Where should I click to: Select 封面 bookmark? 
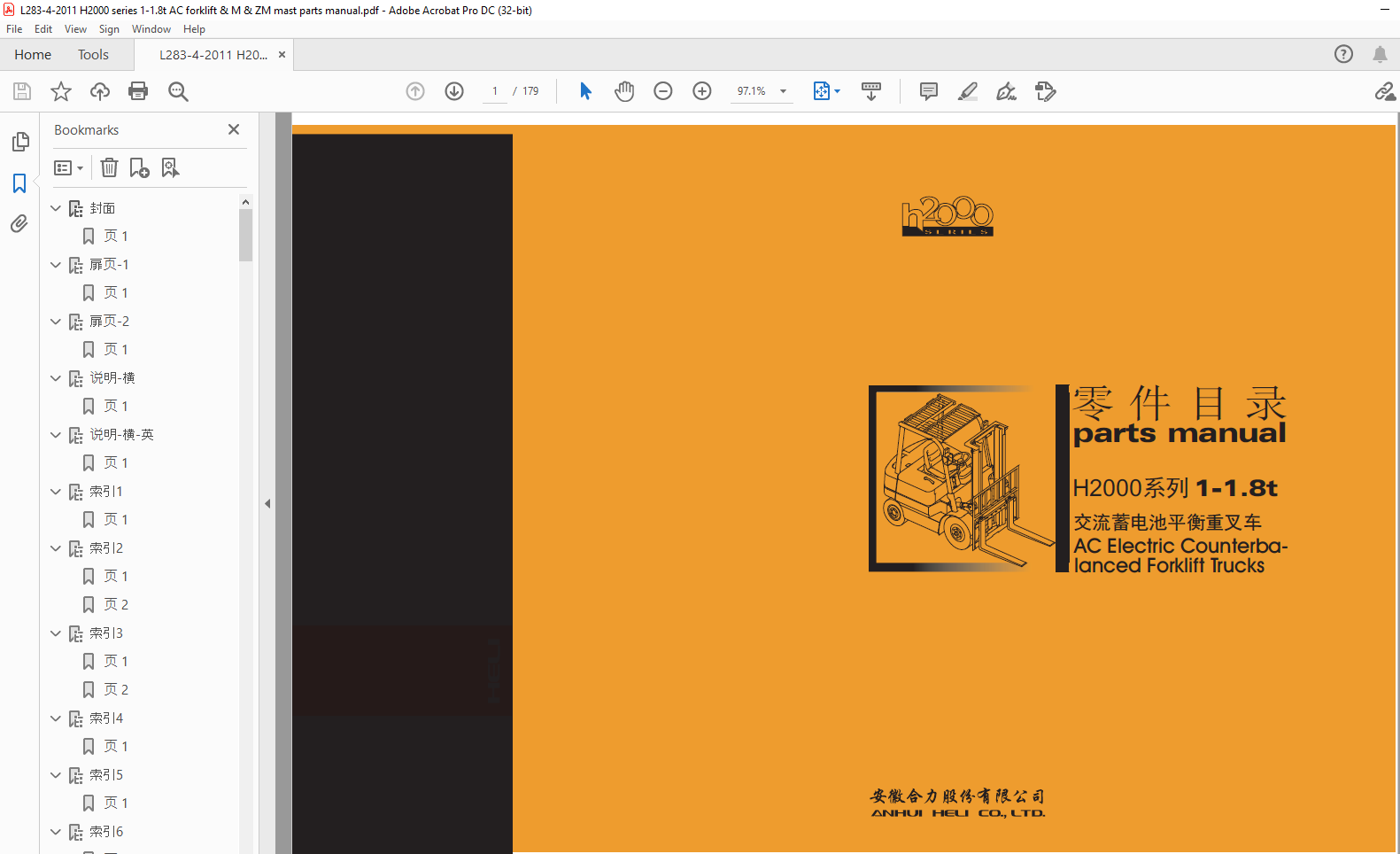(x=103, y=208)
